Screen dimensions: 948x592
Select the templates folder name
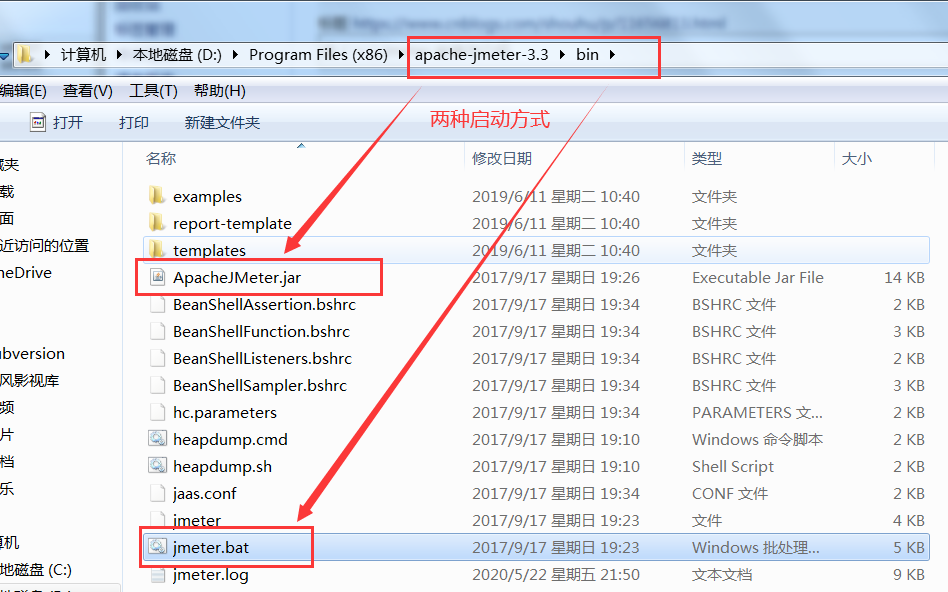tap(209, 250)
